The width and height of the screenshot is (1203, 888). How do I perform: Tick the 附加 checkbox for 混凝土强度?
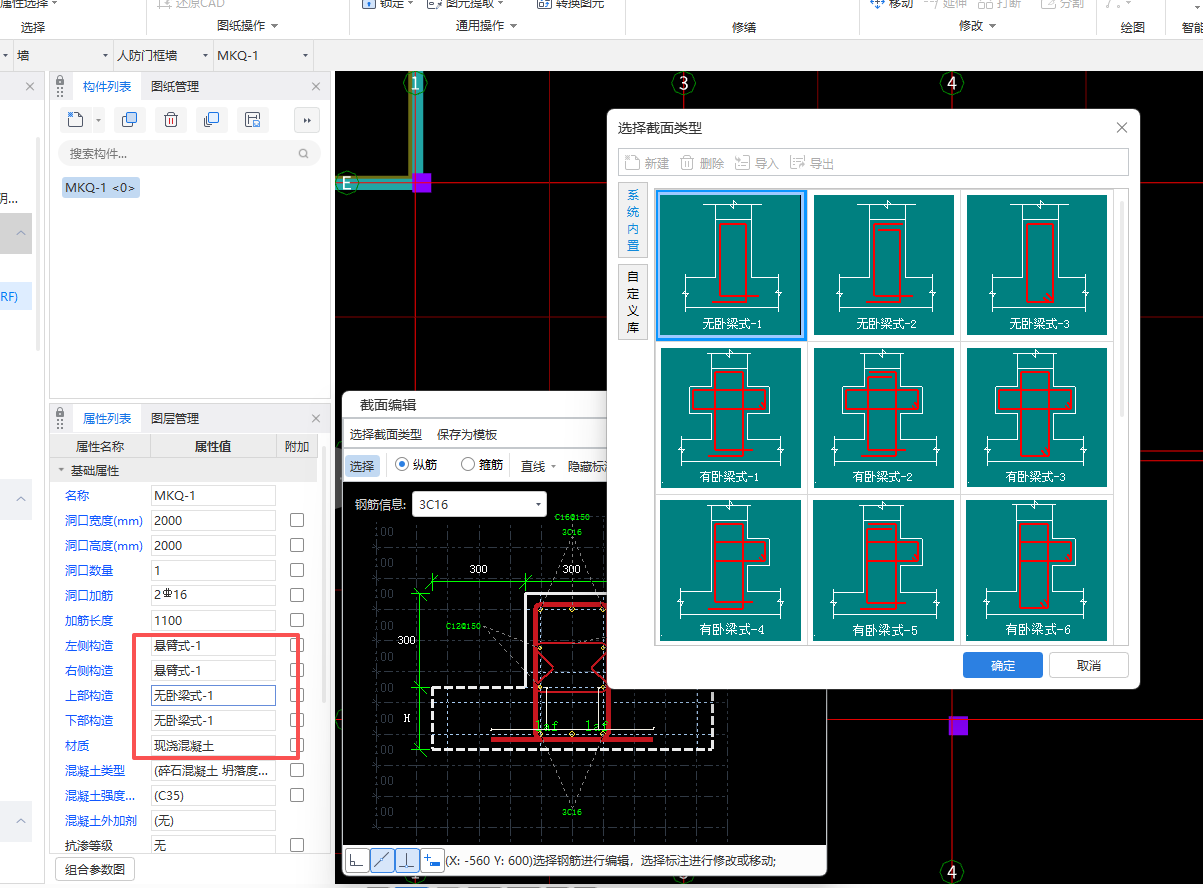[297, 795]
